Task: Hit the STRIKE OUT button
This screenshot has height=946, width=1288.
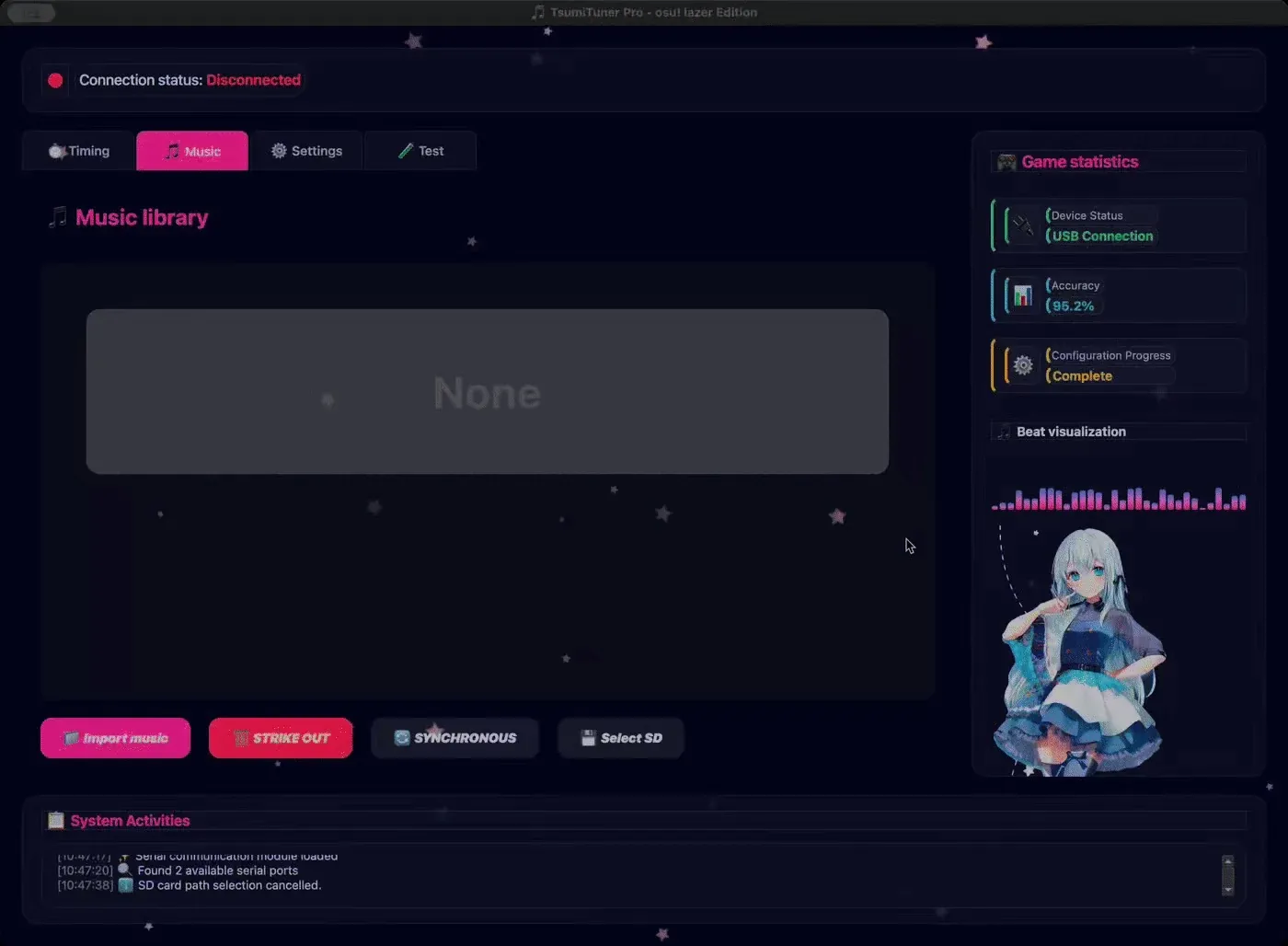Action: coord(281,738)
